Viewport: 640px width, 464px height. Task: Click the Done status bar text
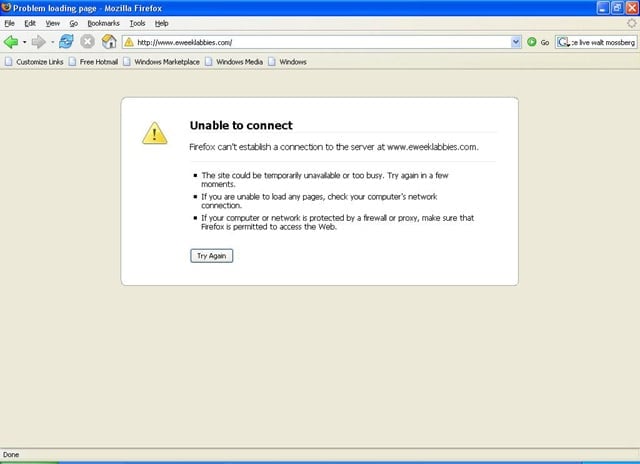point(11,455)
